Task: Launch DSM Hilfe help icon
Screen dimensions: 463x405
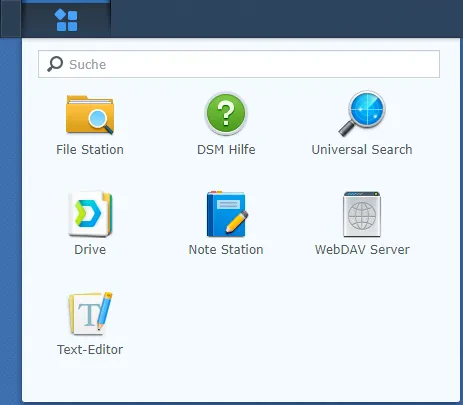Action: coord(226,114)
